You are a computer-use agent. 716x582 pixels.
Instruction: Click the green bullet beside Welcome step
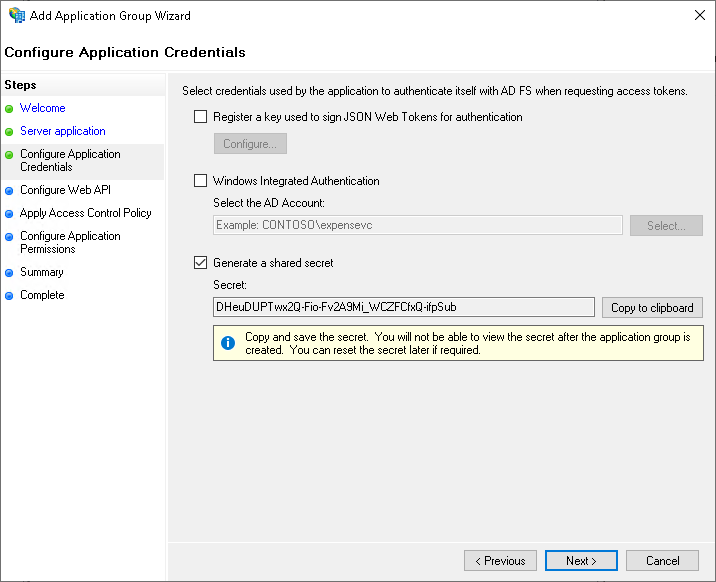[x=10, y=108]
